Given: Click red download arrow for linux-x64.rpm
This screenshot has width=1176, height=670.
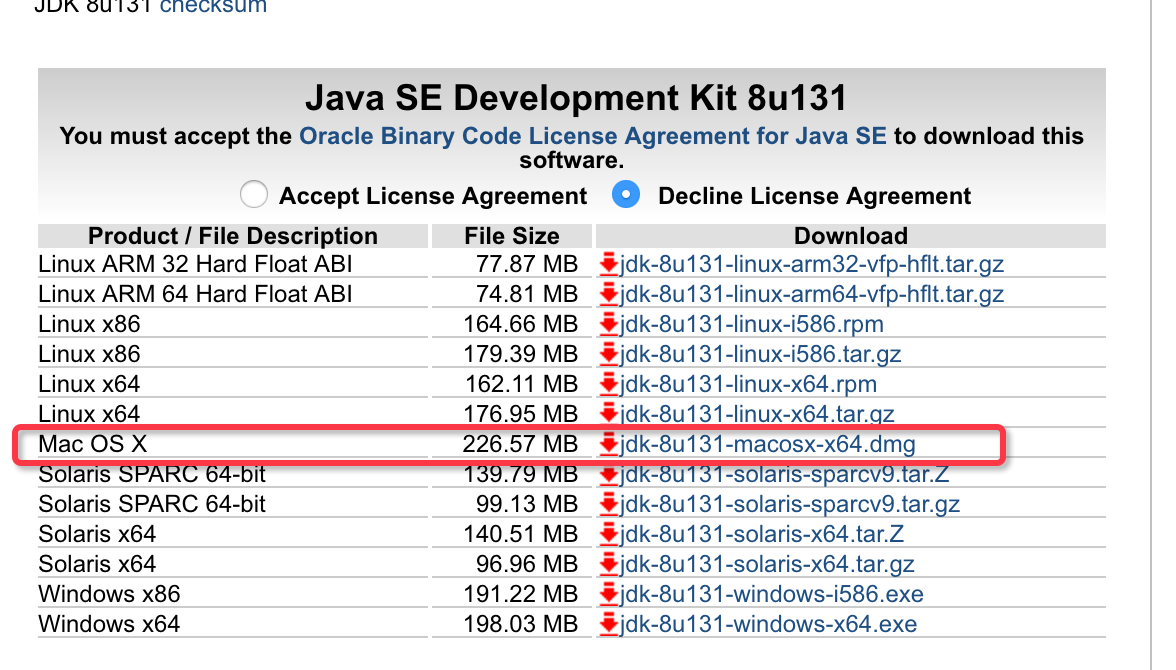Looking at the screenshot, I should point(608,384).
